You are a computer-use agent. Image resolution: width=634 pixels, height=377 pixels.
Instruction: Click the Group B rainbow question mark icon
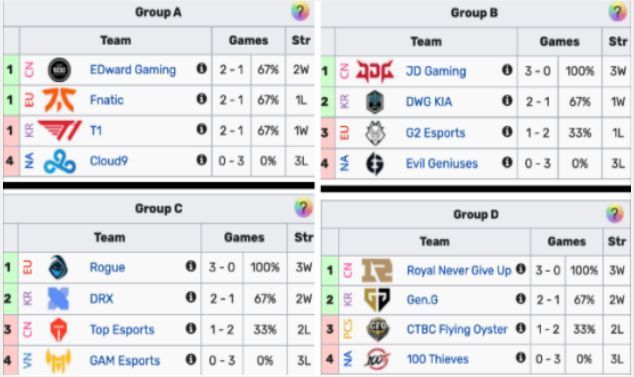(617, 12)
